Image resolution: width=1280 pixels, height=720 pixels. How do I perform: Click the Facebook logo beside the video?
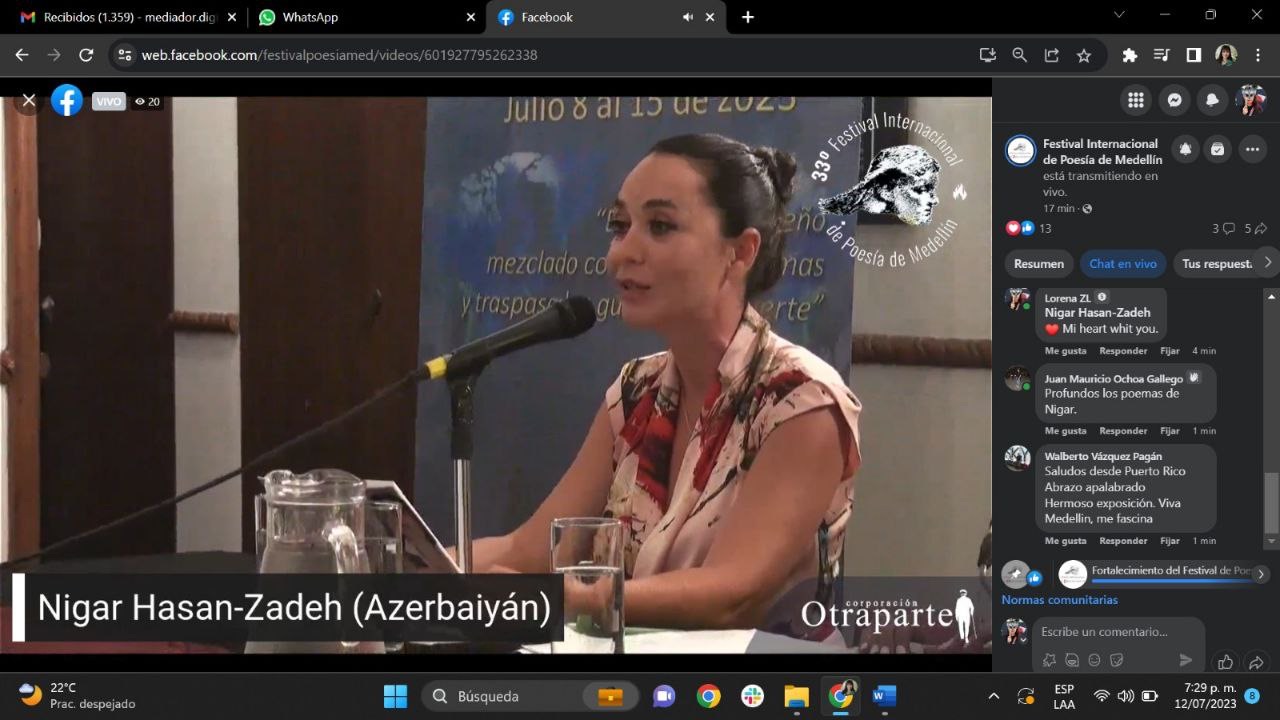pyautogui.click(x=67, y=100)
